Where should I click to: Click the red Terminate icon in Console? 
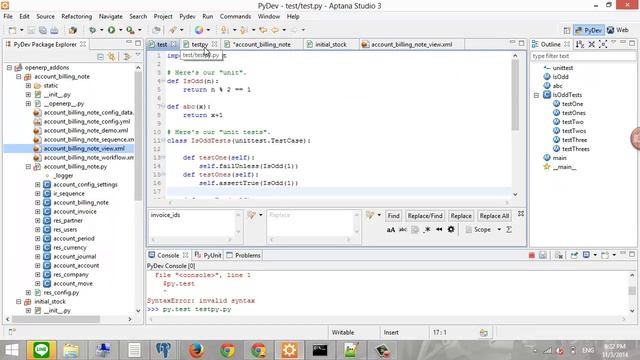click(531, 255)
